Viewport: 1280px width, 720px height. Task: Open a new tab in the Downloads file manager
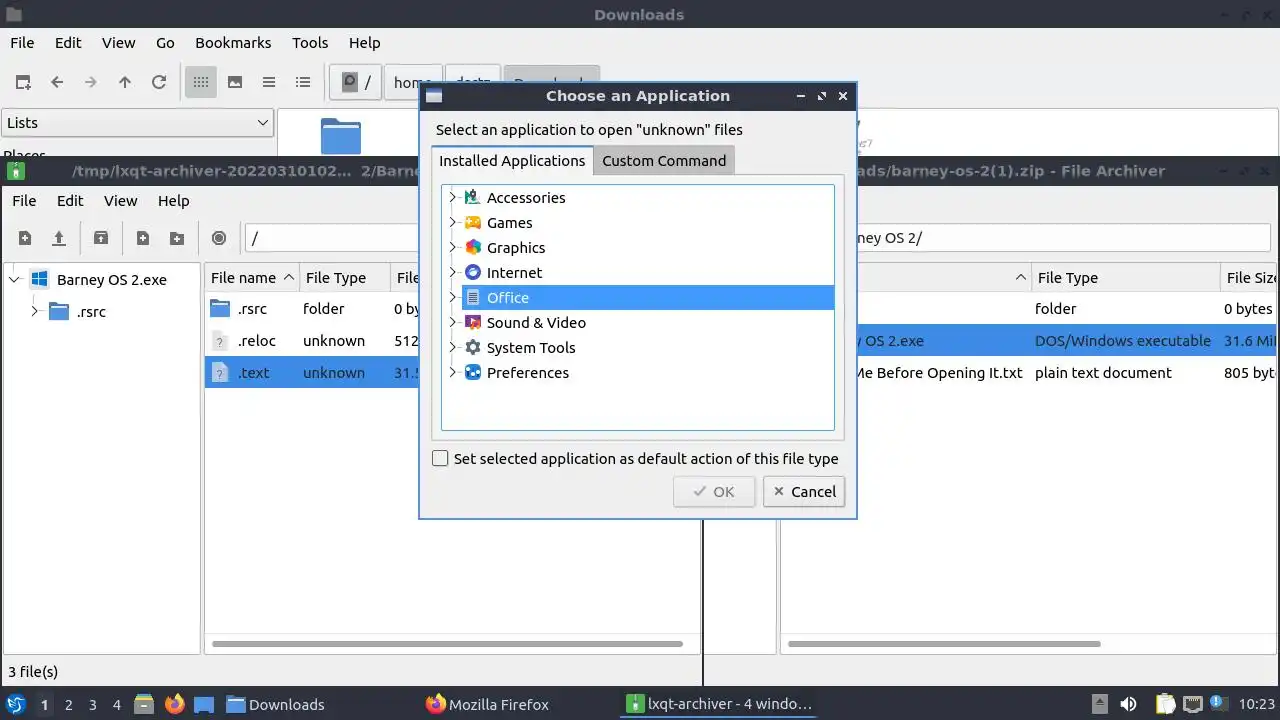pyautogui.click(x=23, y=82)
